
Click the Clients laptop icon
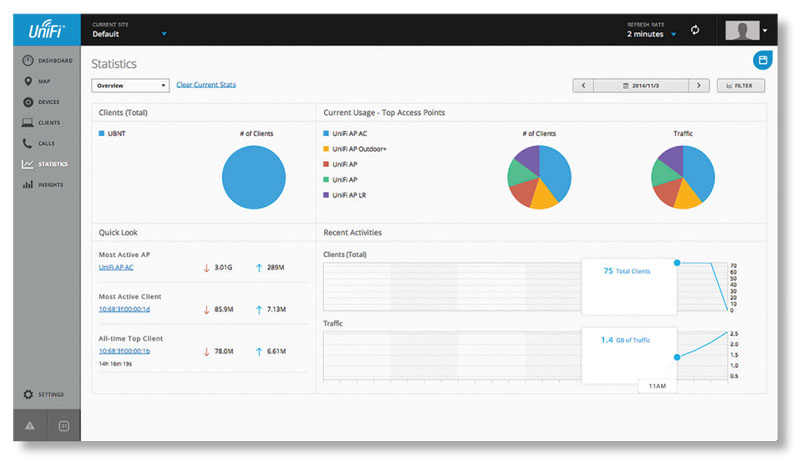28,122
